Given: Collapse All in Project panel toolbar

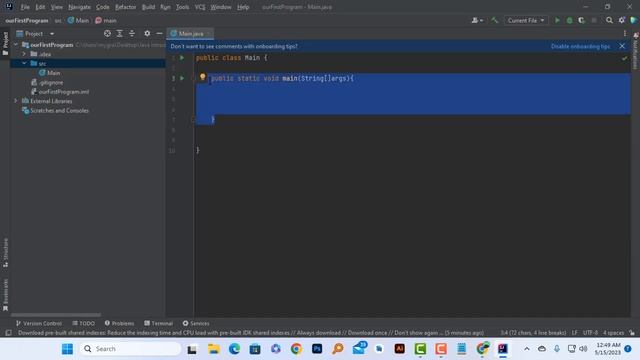Looking at the screenshot, I should (x=132, y=33).
